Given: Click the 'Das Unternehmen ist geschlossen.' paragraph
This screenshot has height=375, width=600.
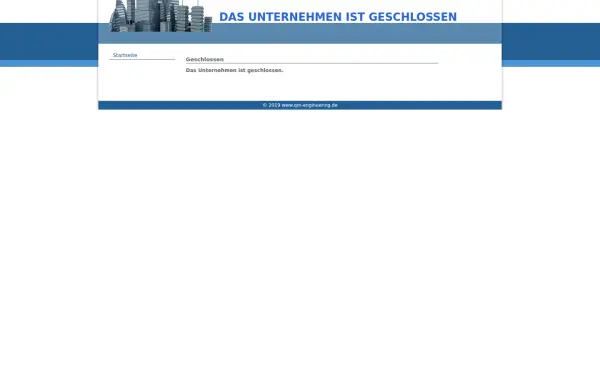Looking at the screenshot, I should 234,70.
